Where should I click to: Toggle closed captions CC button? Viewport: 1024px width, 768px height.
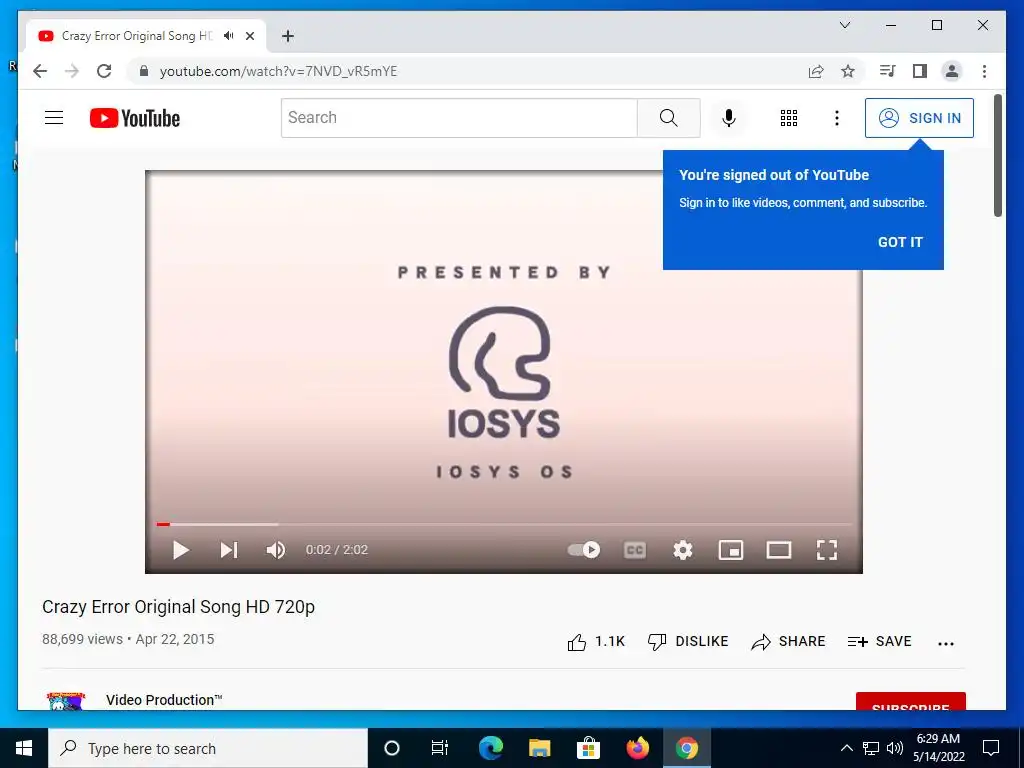[x=635, y=550]
